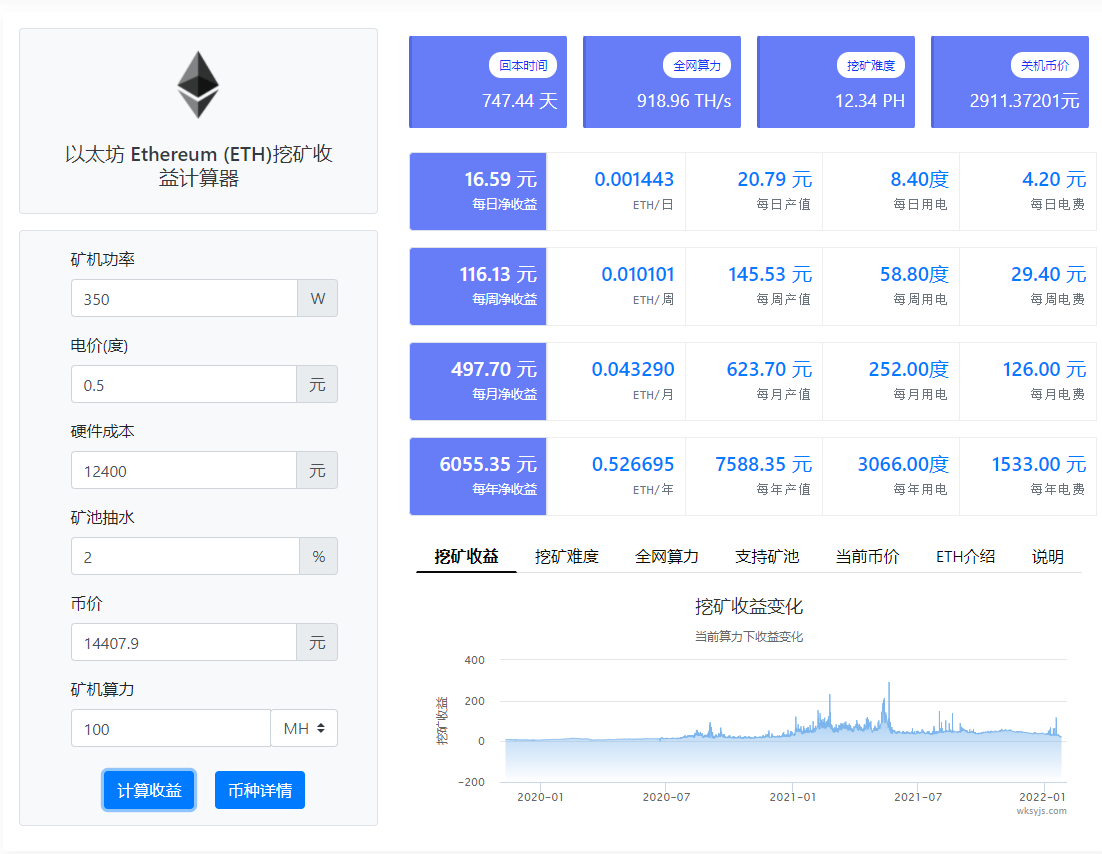Click the 0.043290 ETH/月 value
The width and height of the screenshot is (1102, 854).
pos(633,370)
